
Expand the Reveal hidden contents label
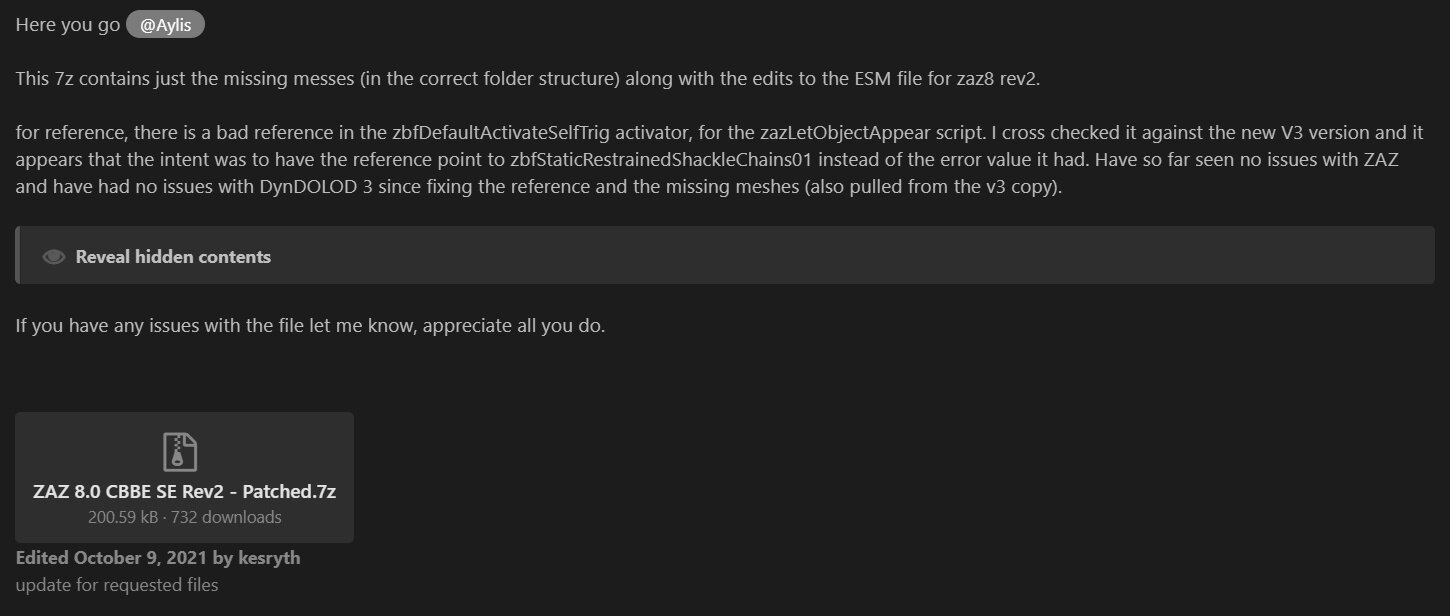point(173,257)
